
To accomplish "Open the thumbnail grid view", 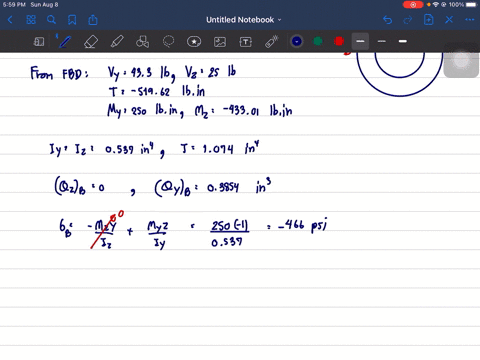I will [31, 20].
